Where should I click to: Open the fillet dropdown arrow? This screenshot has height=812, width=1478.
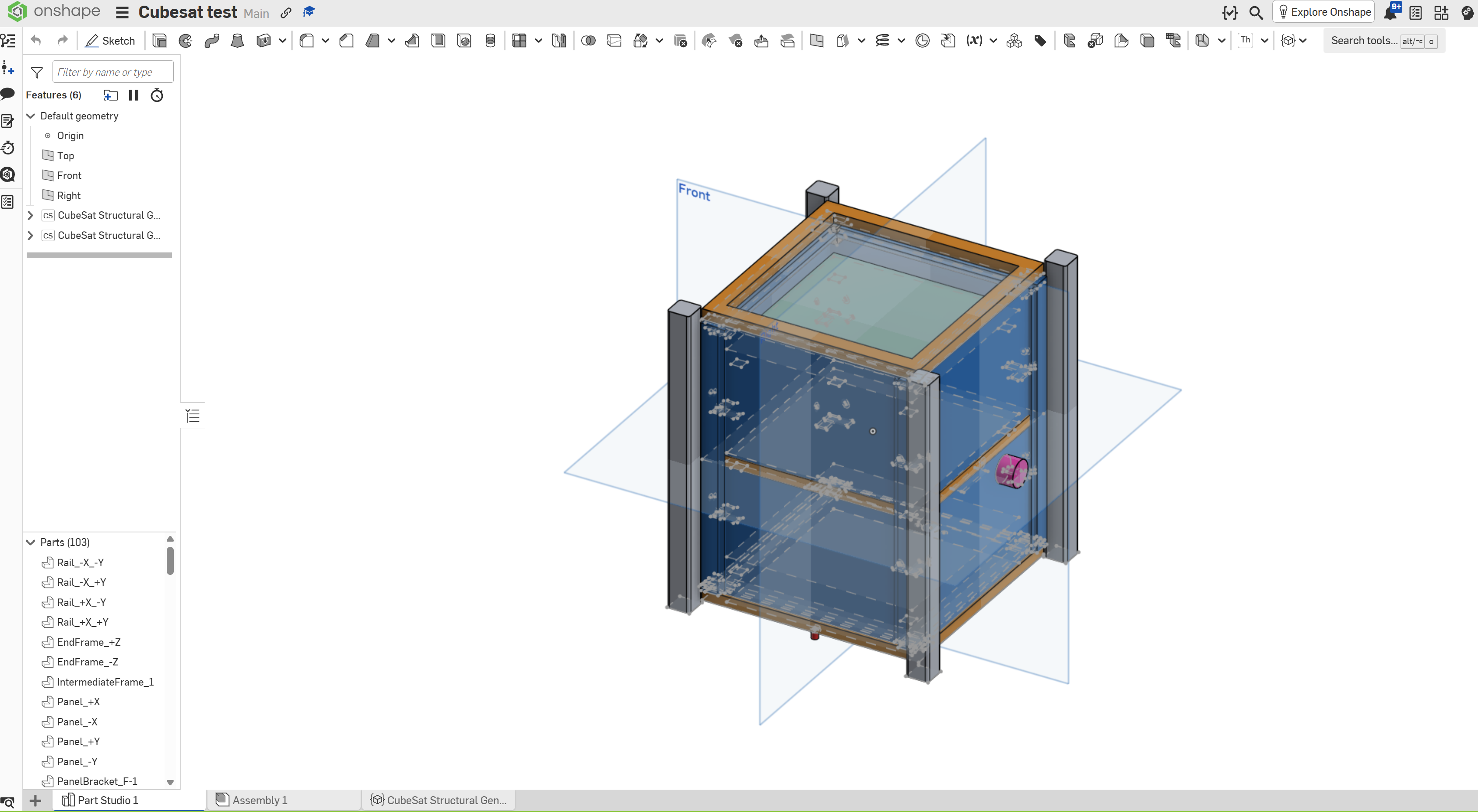pos(325,41)
